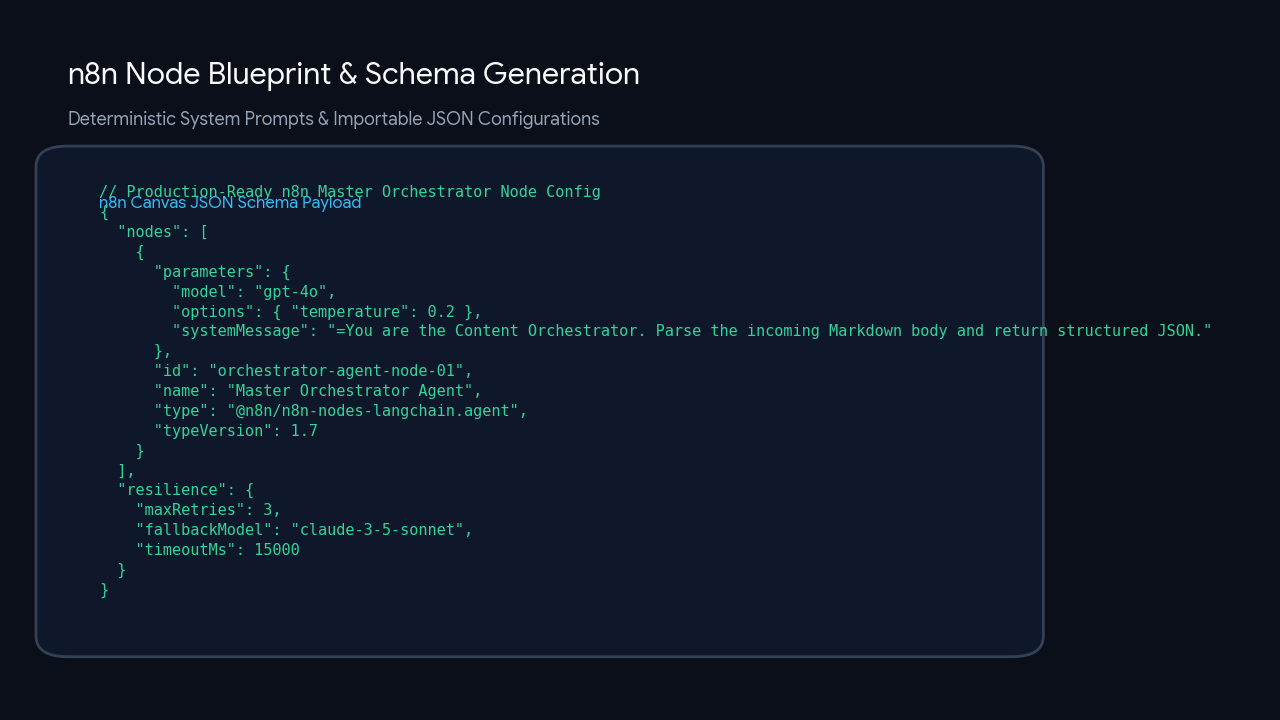The width and height of the screenshot is (1280, 720).
Task: Click the '"nodes": [' line
Action: [163, 232]
